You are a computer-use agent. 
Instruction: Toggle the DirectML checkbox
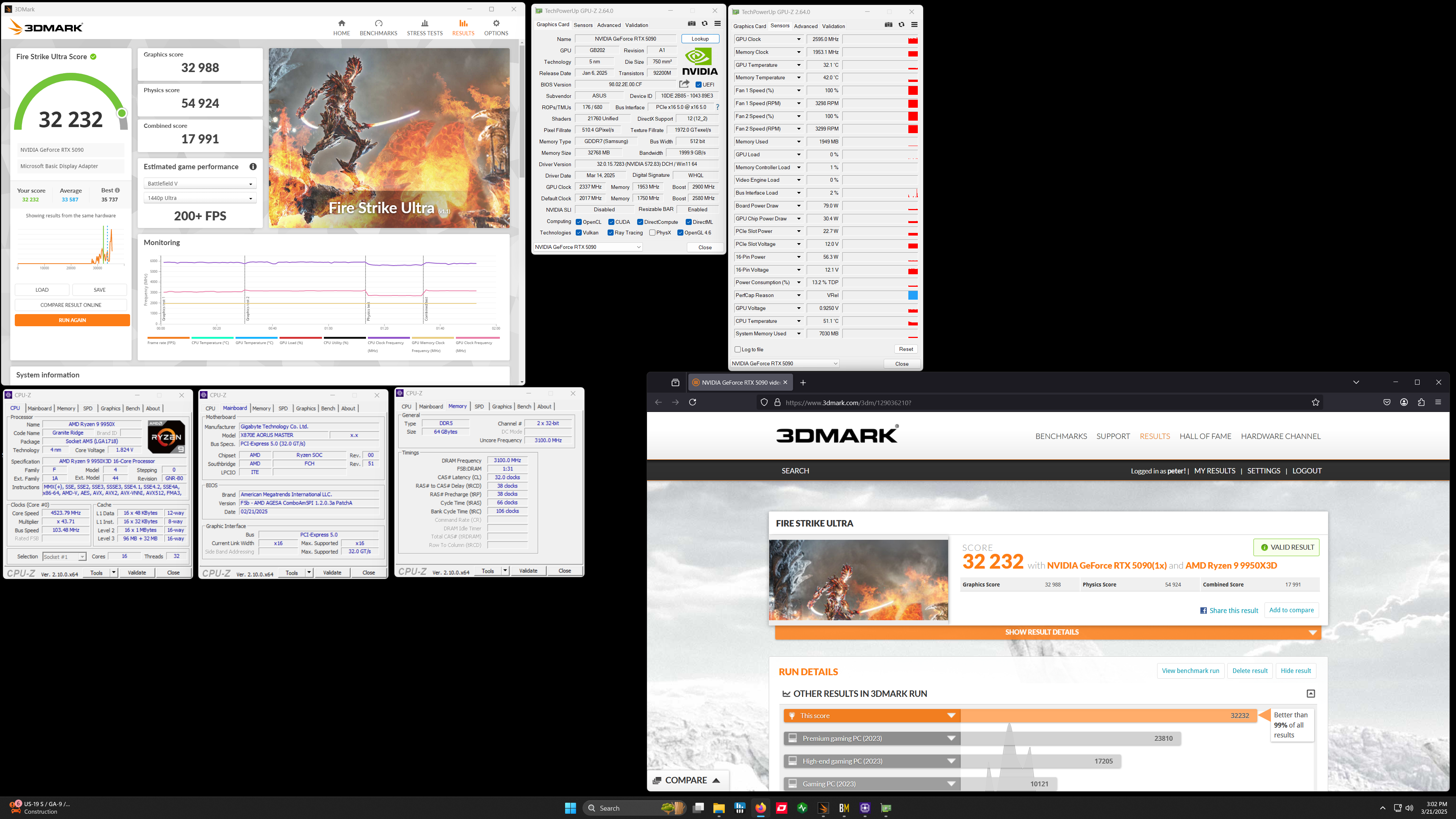coord(688,222)
